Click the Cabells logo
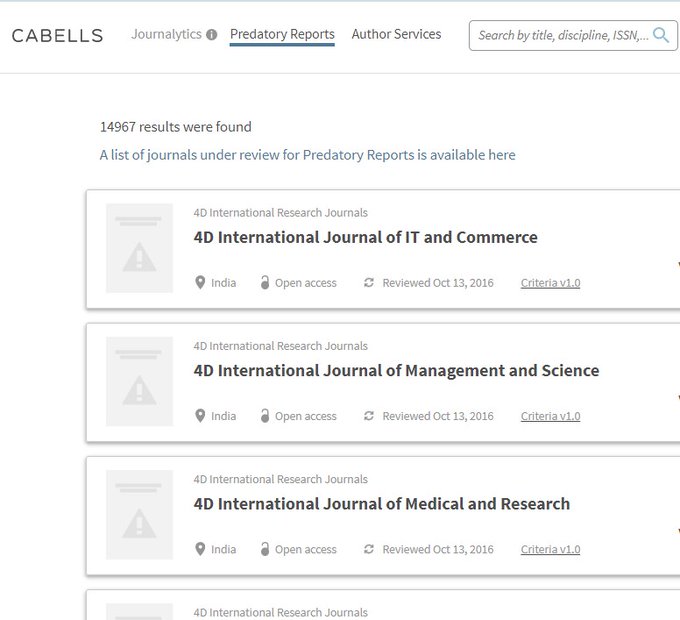 [x=57, y=36]
